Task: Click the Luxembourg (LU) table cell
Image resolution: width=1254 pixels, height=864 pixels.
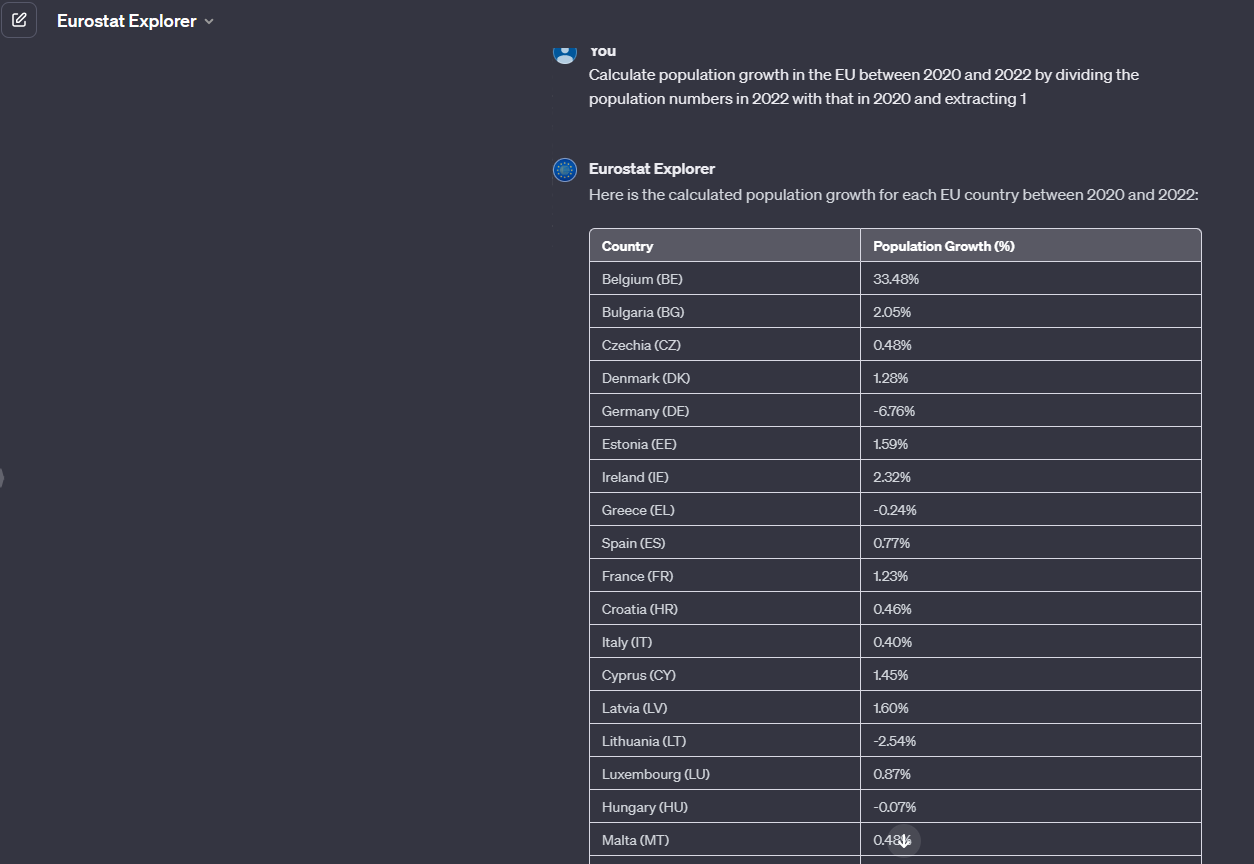Action: [725, 774]
